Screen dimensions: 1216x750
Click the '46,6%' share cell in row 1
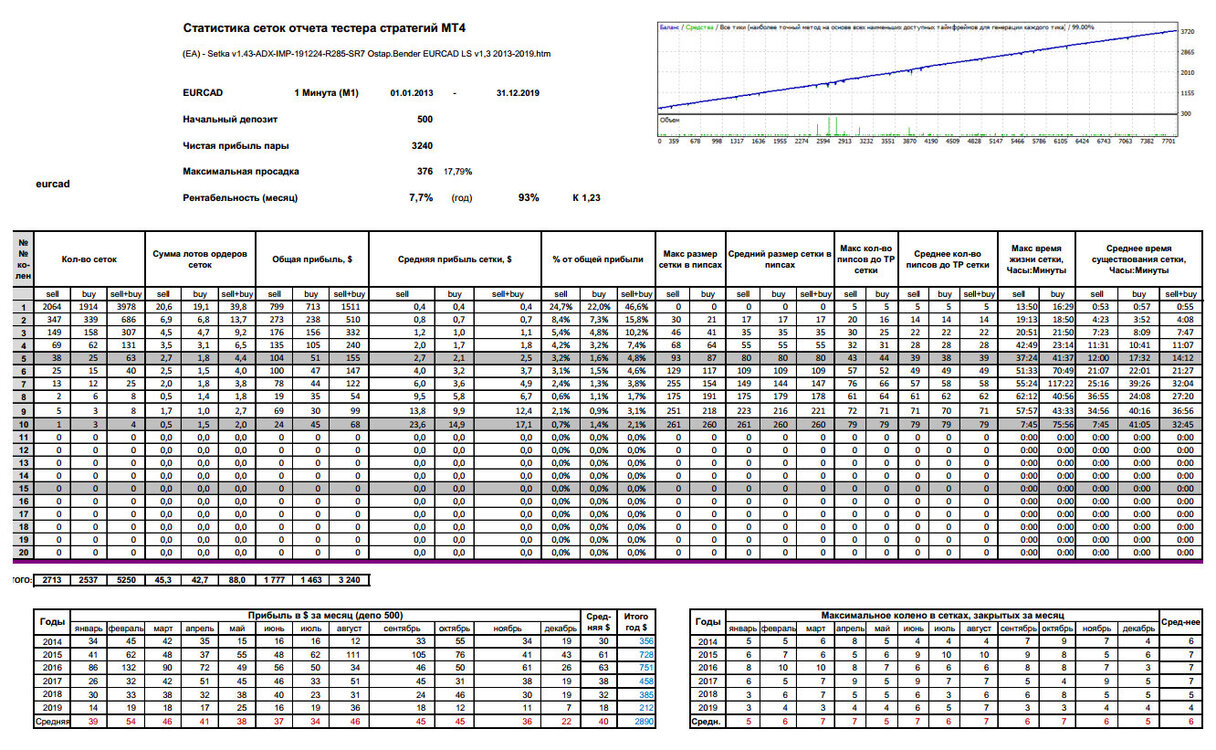tap(634, 307)
